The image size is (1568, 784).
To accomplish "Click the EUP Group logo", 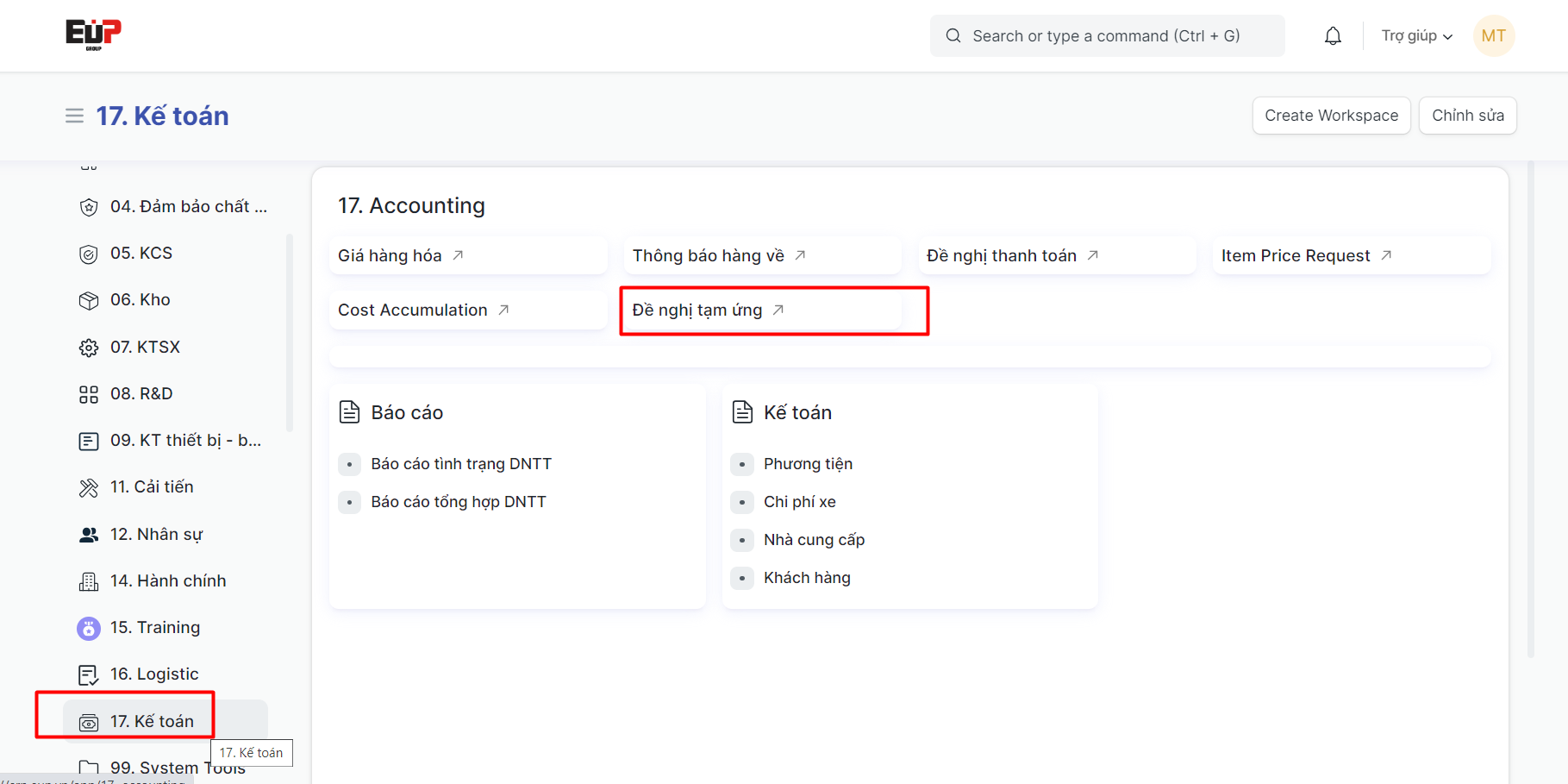I will pos(93,34).
